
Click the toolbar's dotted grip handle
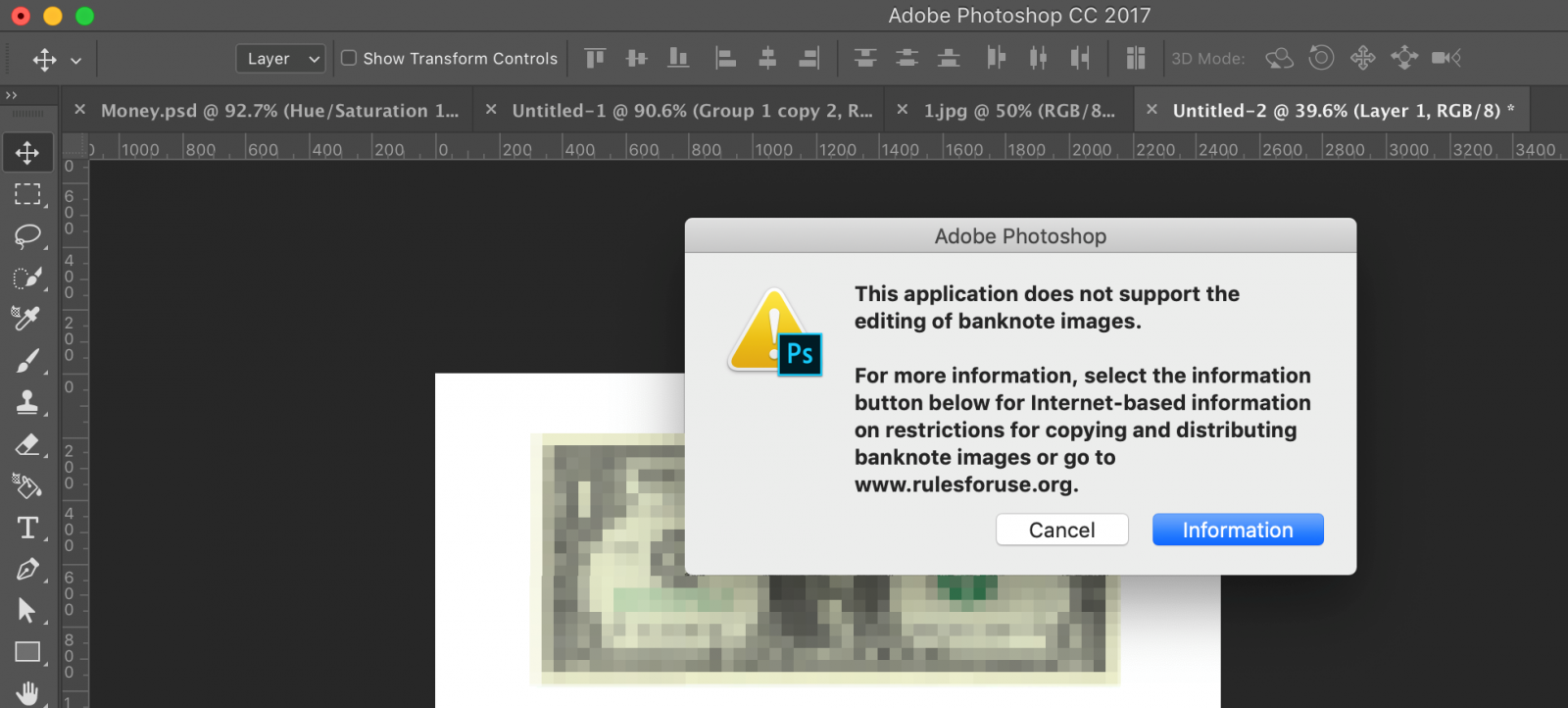point(27,115)
